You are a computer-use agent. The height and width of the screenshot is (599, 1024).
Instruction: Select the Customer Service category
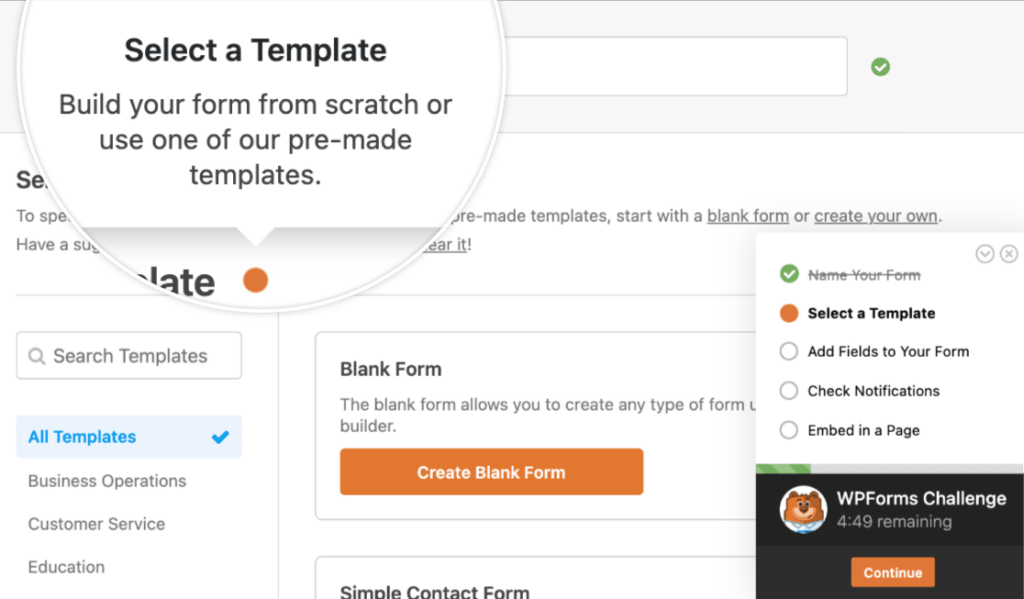(96, 524)
